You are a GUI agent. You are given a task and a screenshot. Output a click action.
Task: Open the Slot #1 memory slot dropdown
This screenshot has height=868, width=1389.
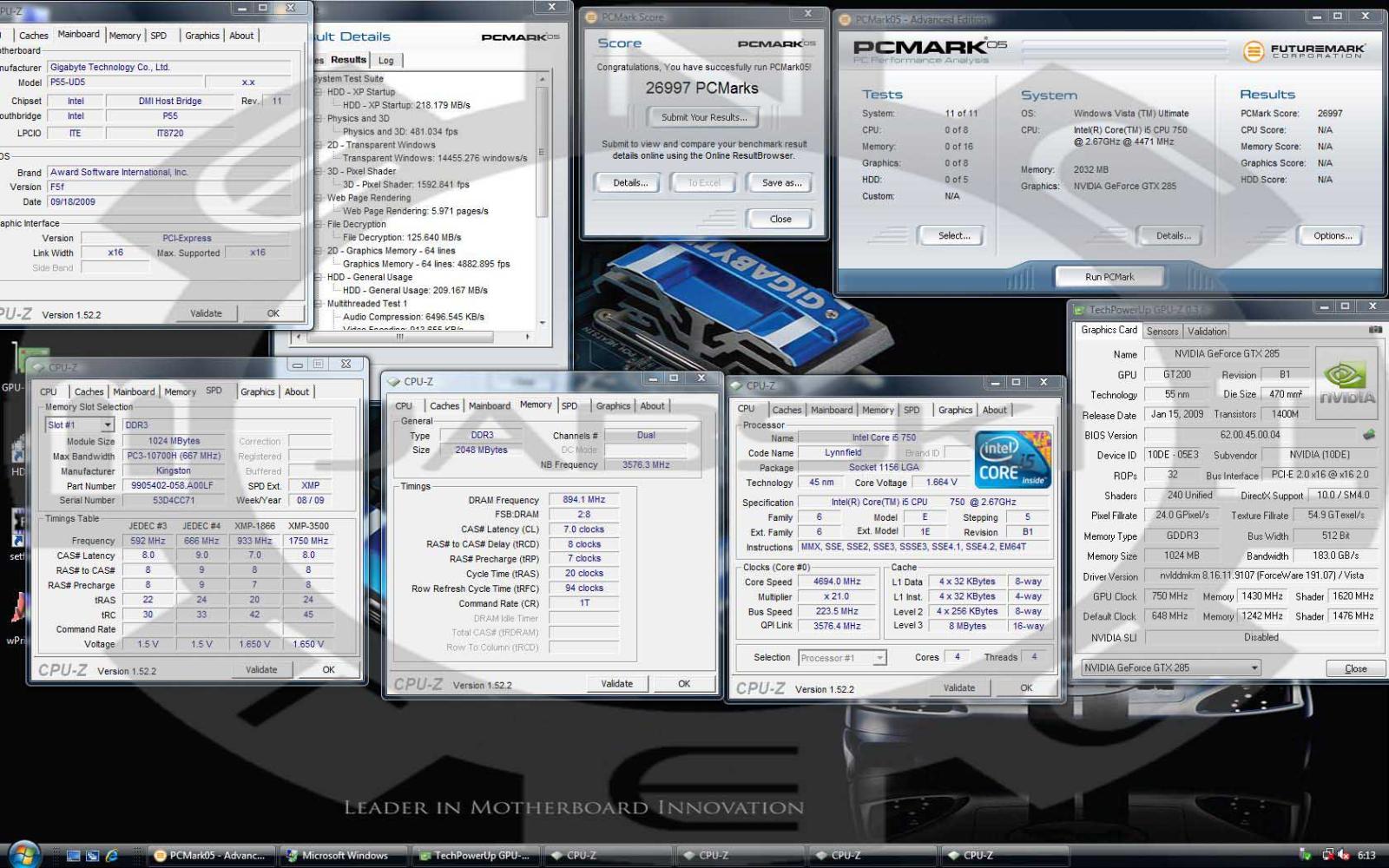click(x=108, y=425)
